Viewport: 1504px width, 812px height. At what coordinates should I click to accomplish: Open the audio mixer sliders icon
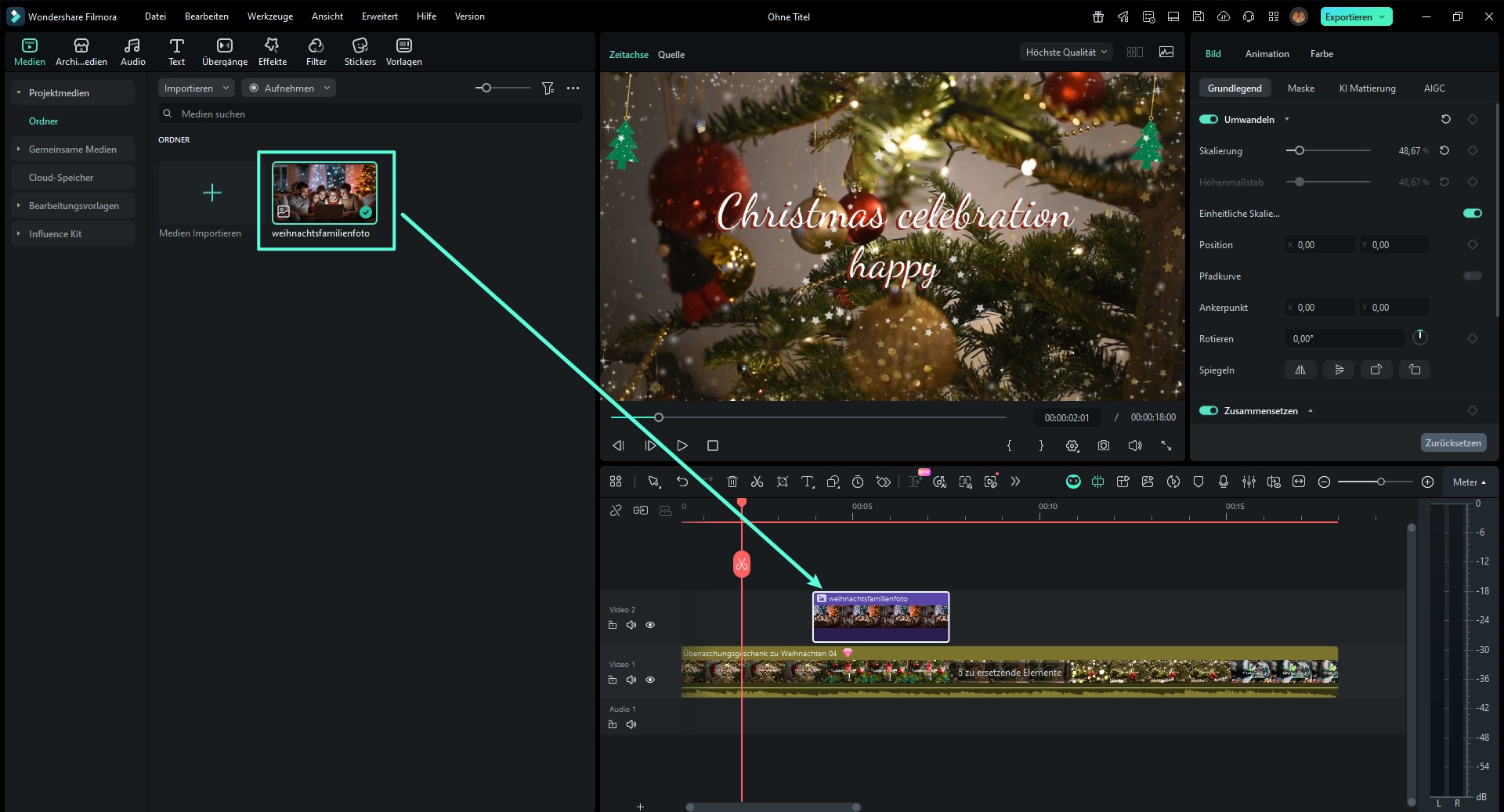(x=1249, y=482)
